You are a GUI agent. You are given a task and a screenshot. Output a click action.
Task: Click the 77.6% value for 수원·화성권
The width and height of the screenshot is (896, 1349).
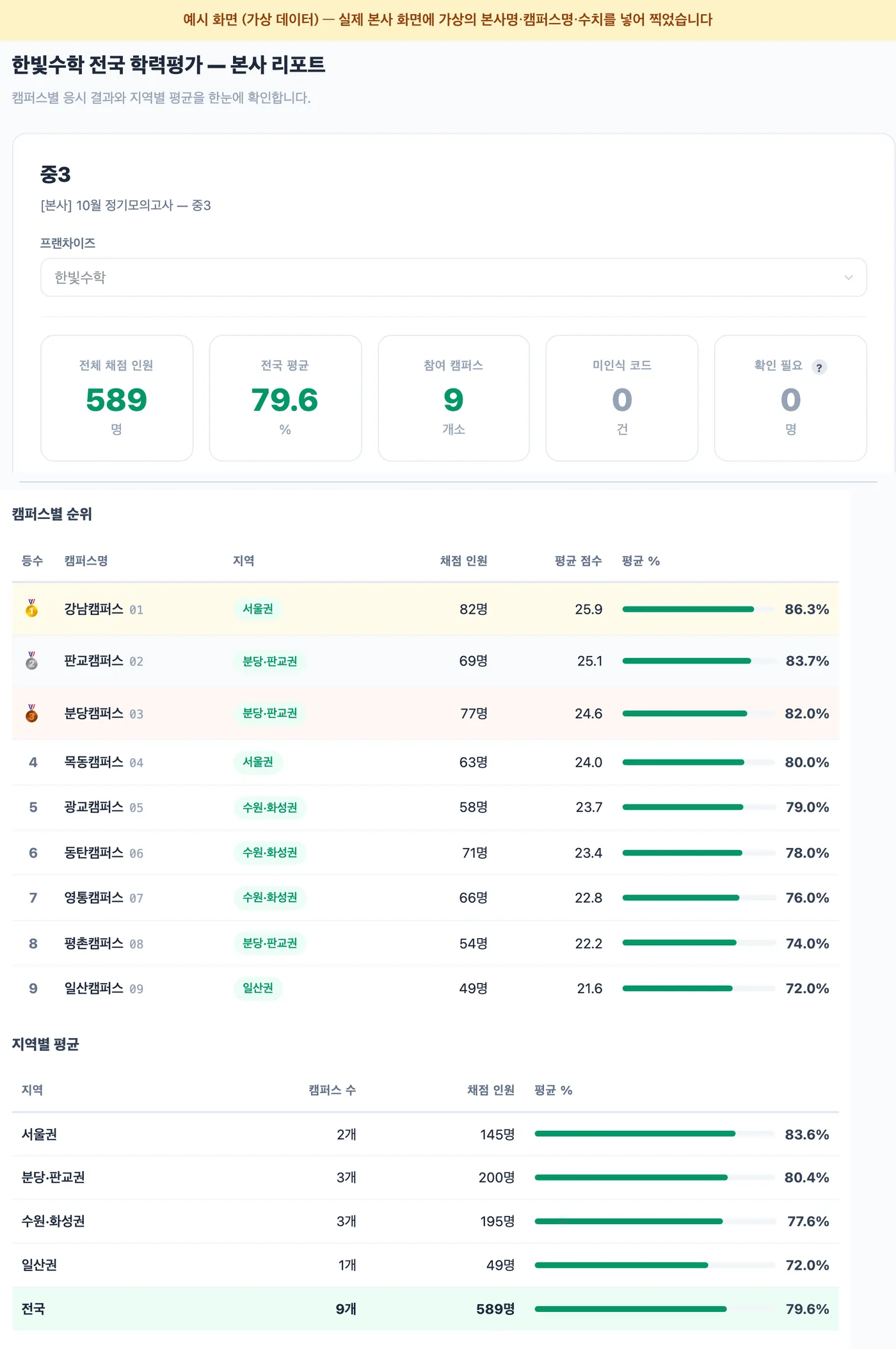coord(808,1221)
